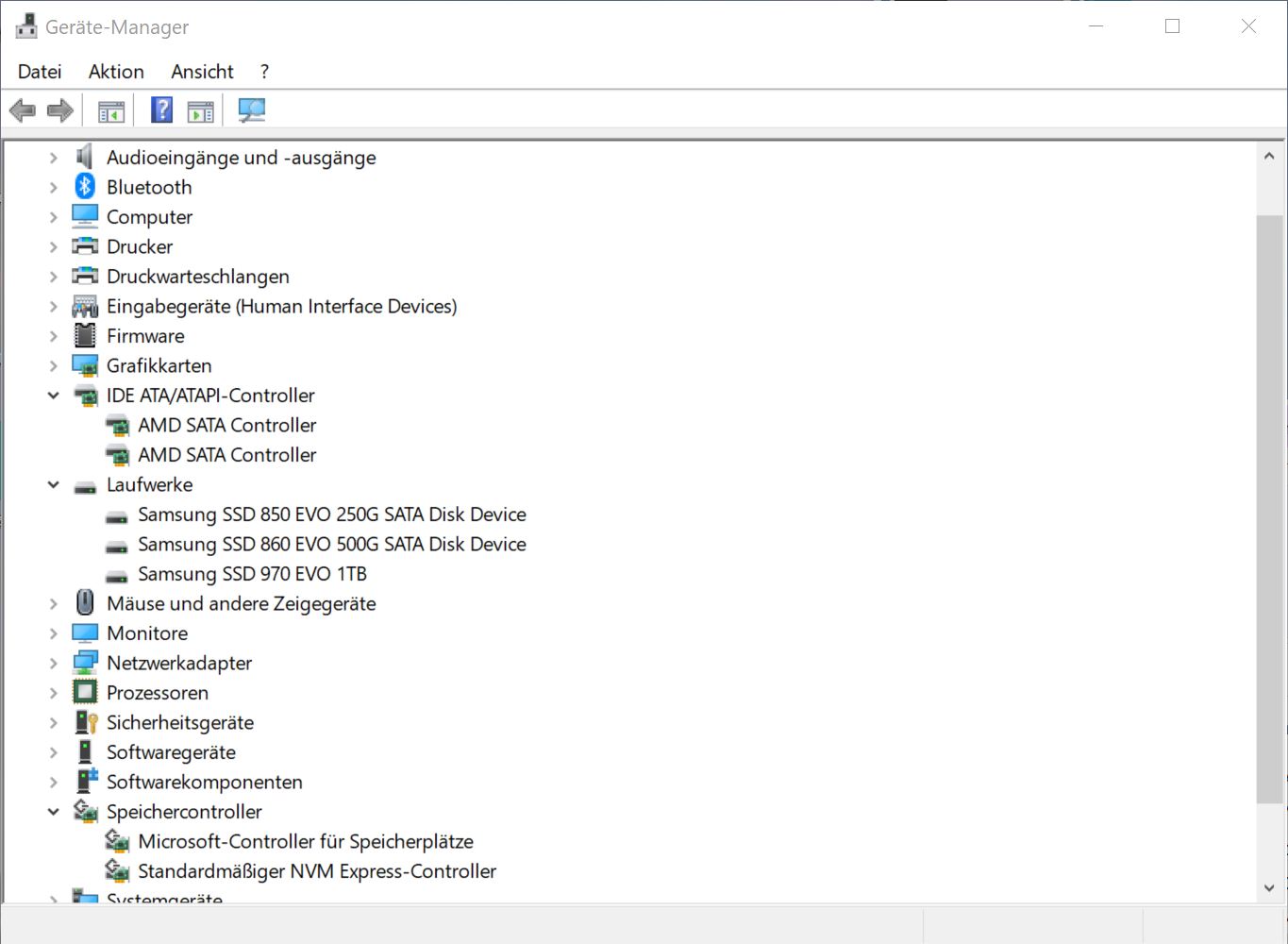Click the Monitore screen icon
This screenshot has width=1288, height=944.
coord(85,632)
